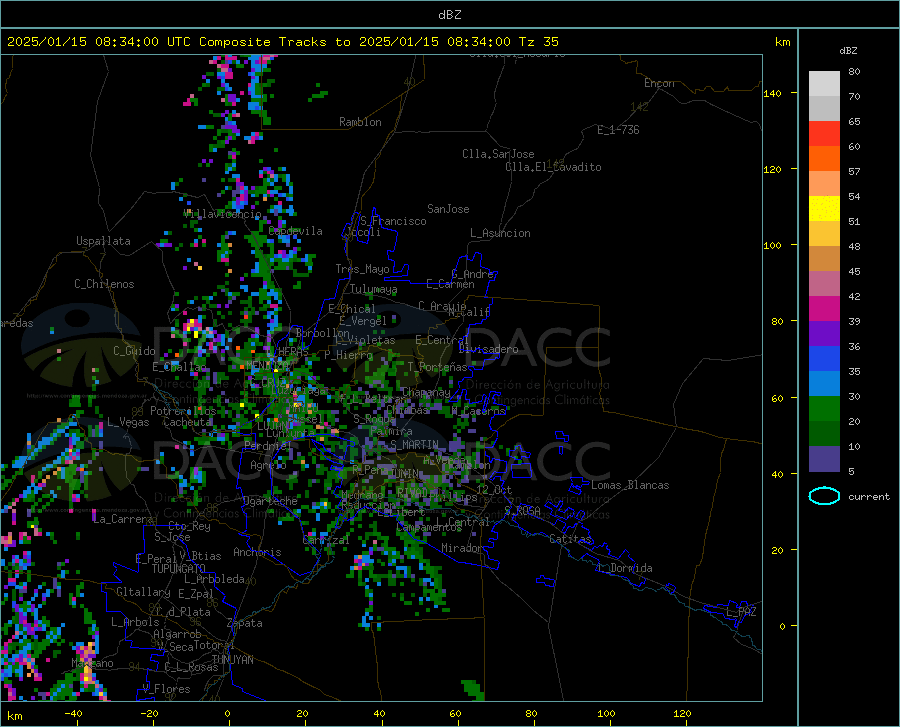The image size is (900, 727).
Task: Click the 'C_Guido' map label
Action: click(134, 351)
